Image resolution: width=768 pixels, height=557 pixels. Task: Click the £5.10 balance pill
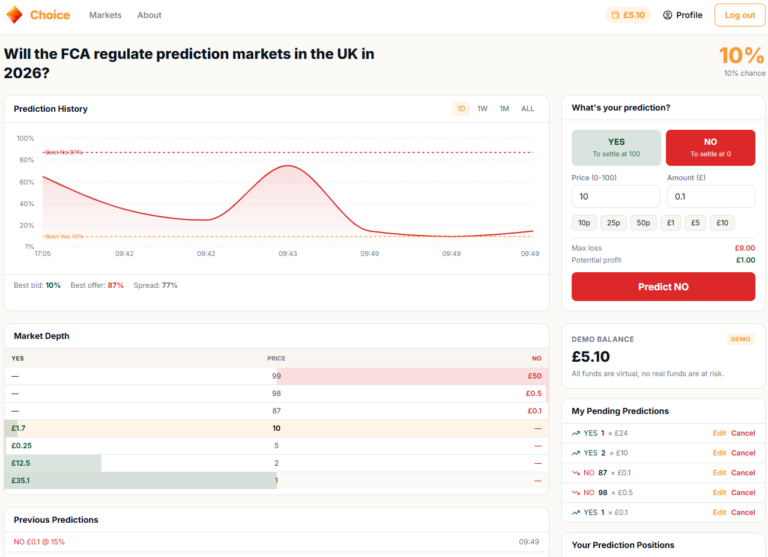click(x=628, y=15)
